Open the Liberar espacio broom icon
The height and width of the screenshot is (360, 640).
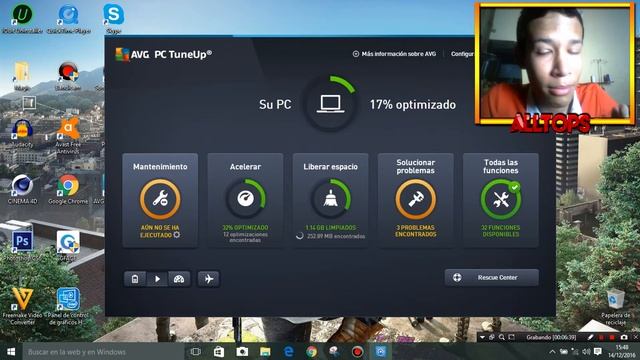330,199
